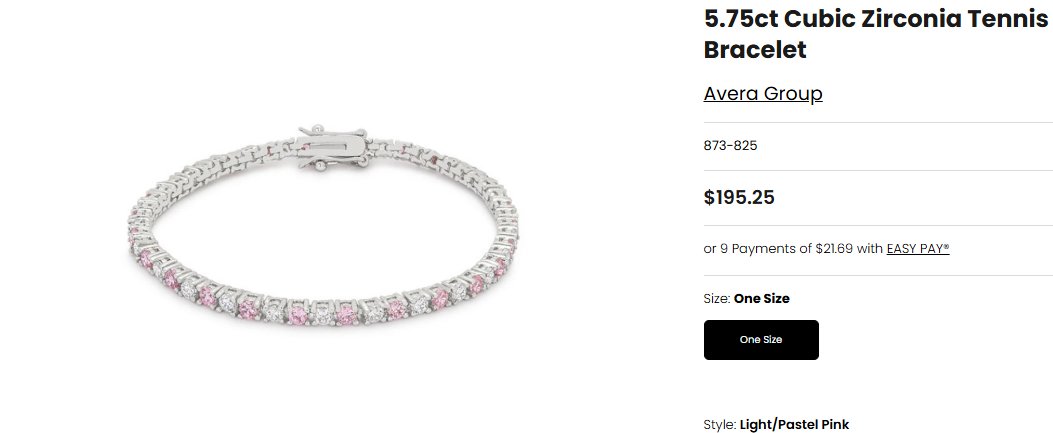The image size is (1053, 433).
Task: Click the word Style before Light/Pastel Pink
Action: [x=719, y=425]
